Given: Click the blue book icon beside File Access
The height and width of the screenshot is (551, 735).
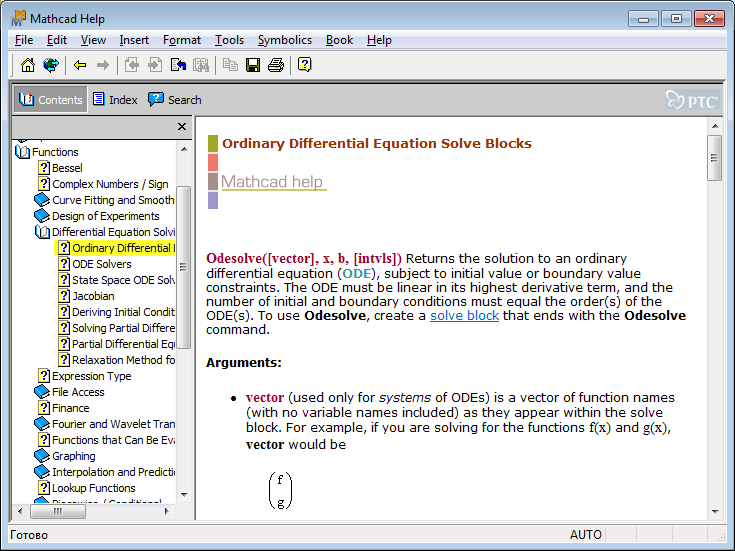Looking at the screenshot, I should click(x=42, y=392).
